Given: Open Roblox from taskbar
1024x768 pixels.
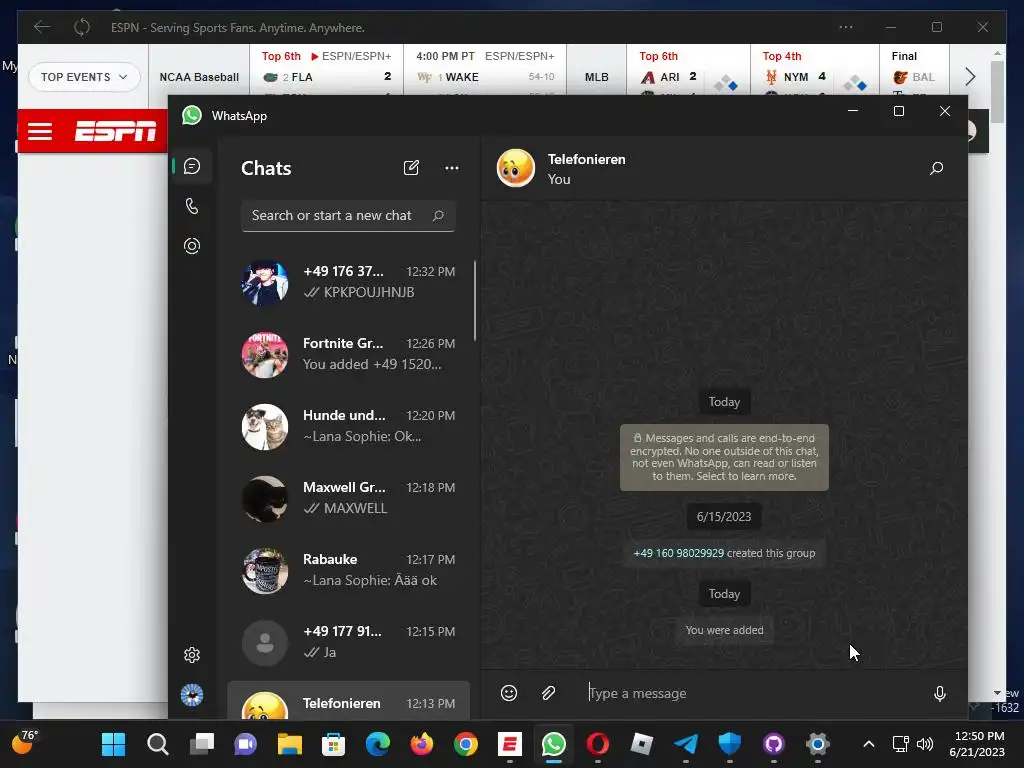Looking at the screenshot, I should (x=642, y=744).
